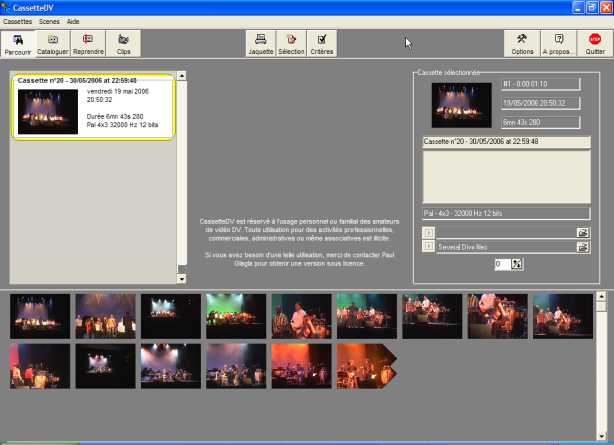The image size is (614, 445).
Task: Select sixth top-row scene thumbnail
Action: click(367, 316)
